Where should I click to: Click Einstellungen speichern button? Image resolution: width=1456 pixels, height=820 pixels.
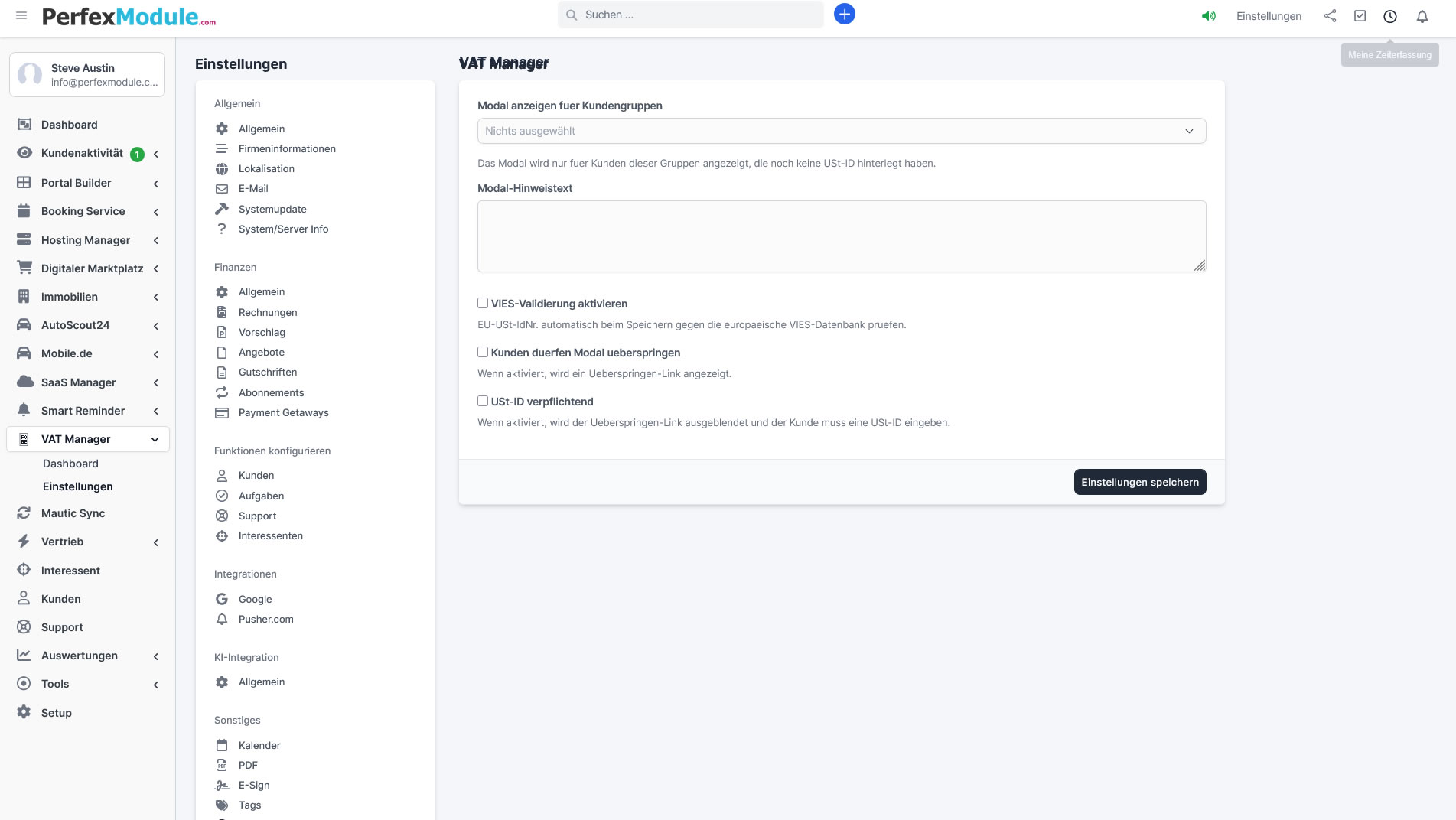pyautogui.click(x=1139, y=482)
